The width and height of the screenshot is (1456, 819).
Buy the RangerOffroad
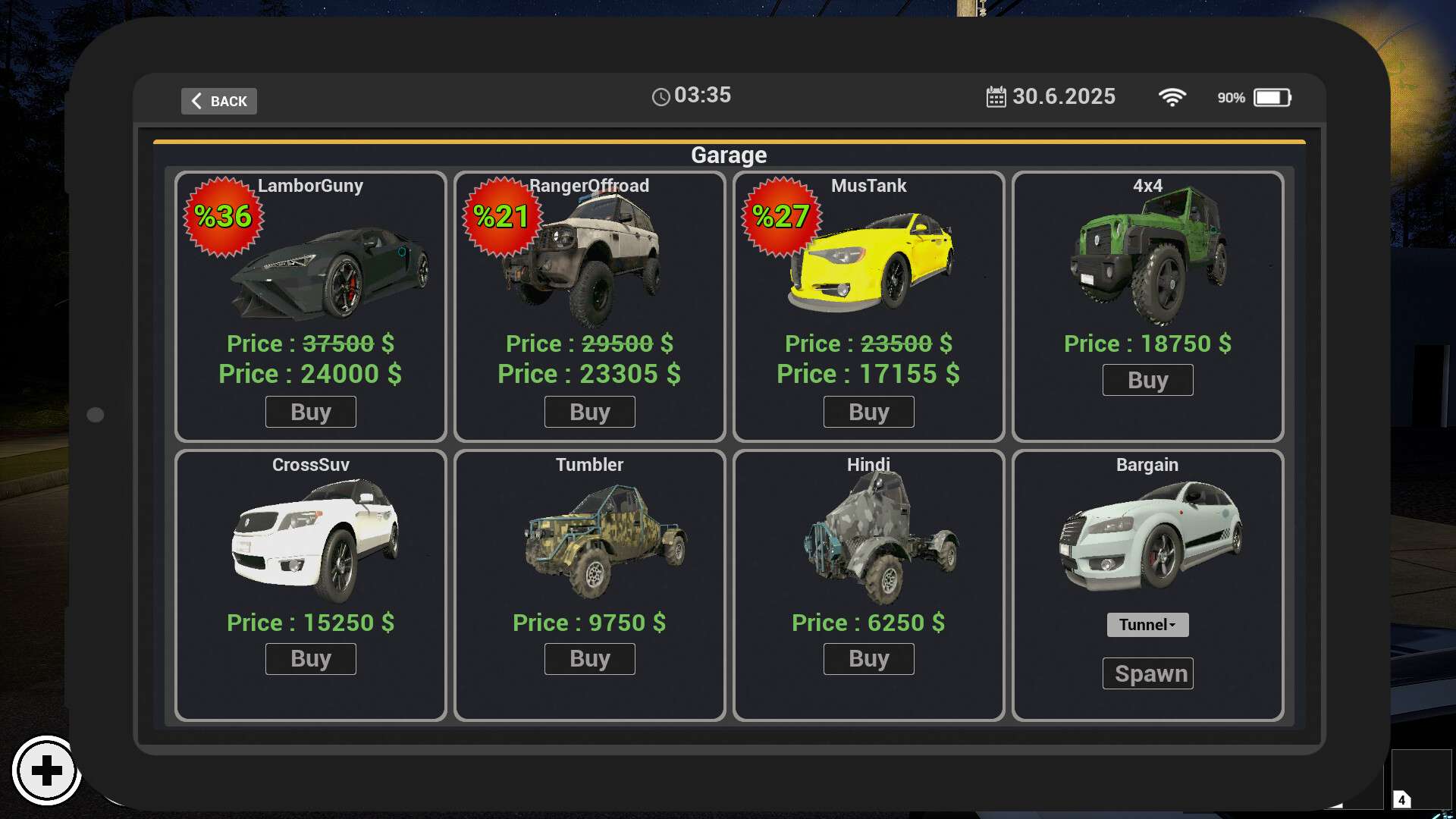click(589, 412)
